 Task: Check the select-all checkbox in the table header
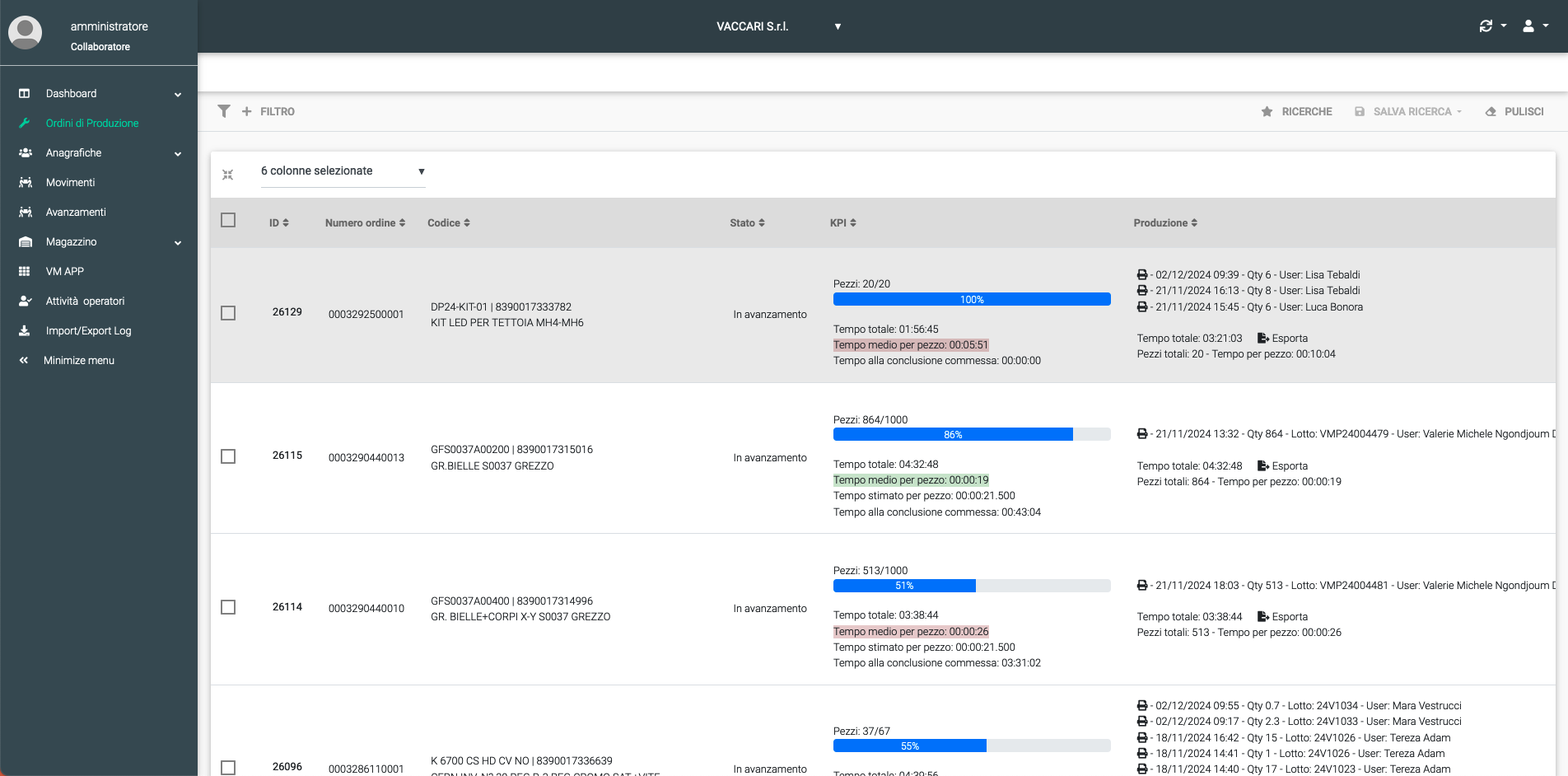click(x=228, y=220)
